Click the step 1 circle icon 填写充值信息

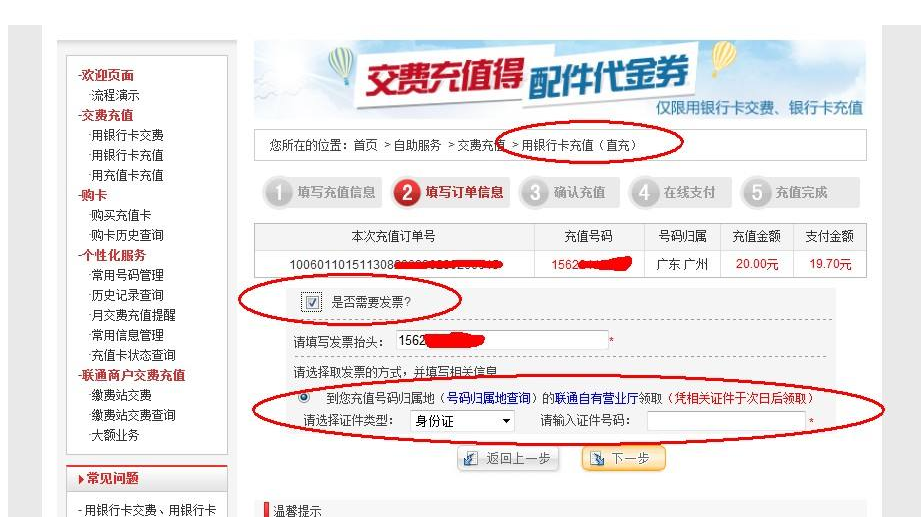(x=278, y=192)
